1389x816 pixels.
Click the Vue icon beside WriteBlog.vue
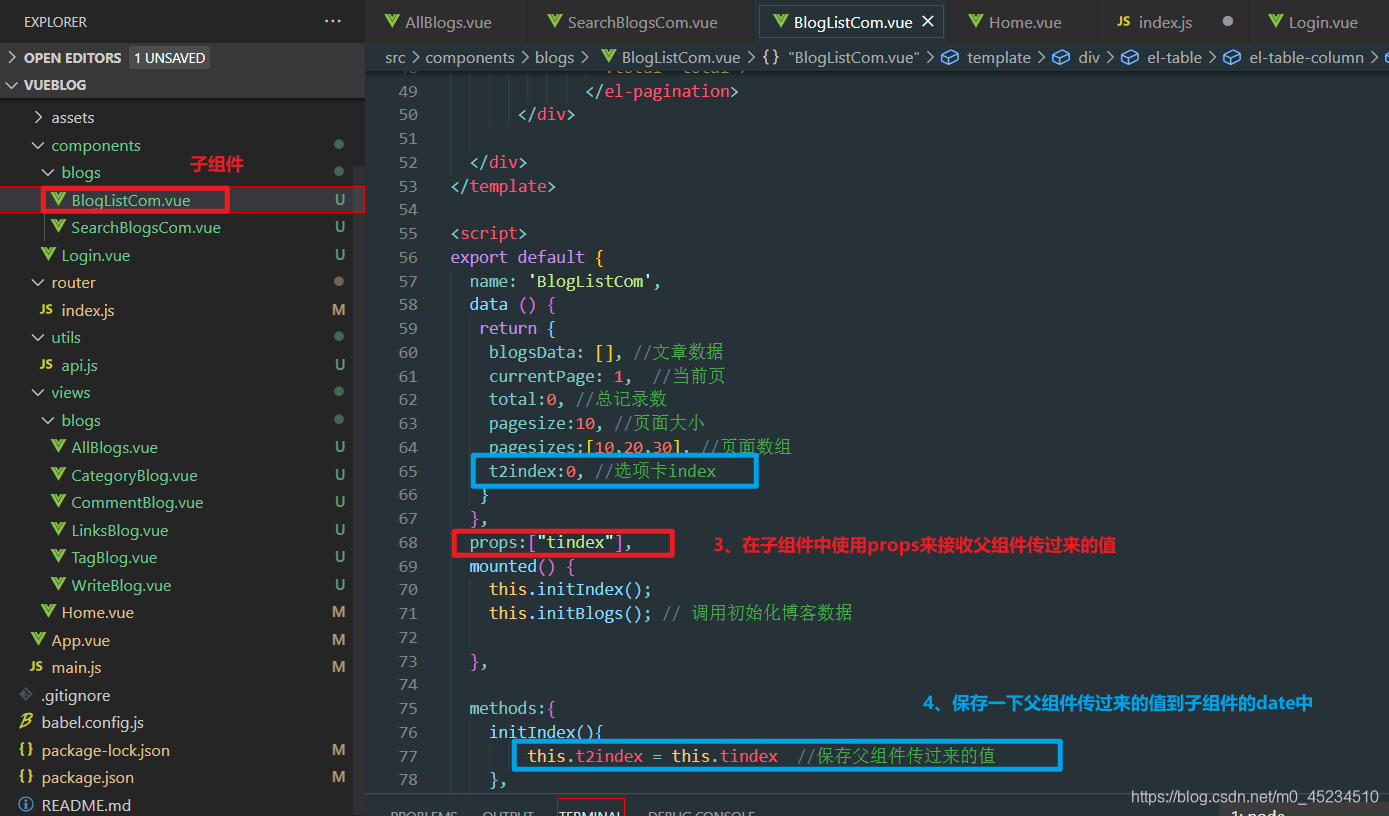(59, 585)
